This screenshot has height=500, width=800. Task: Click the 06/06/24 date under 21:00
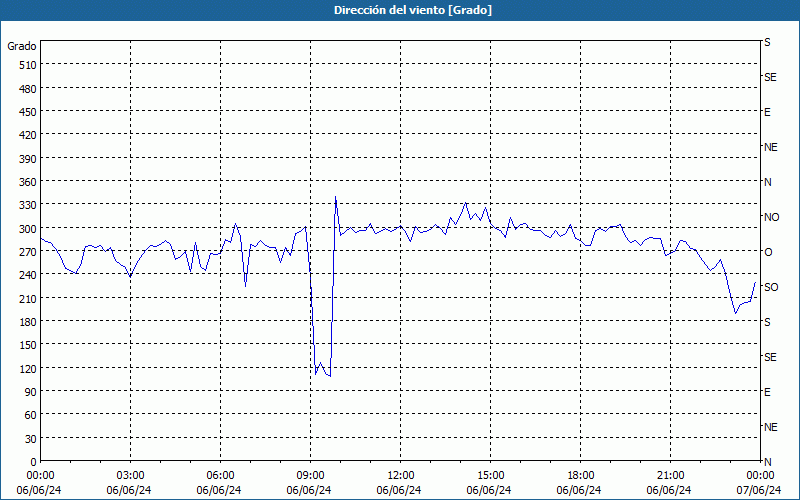[x=669, y=490]
